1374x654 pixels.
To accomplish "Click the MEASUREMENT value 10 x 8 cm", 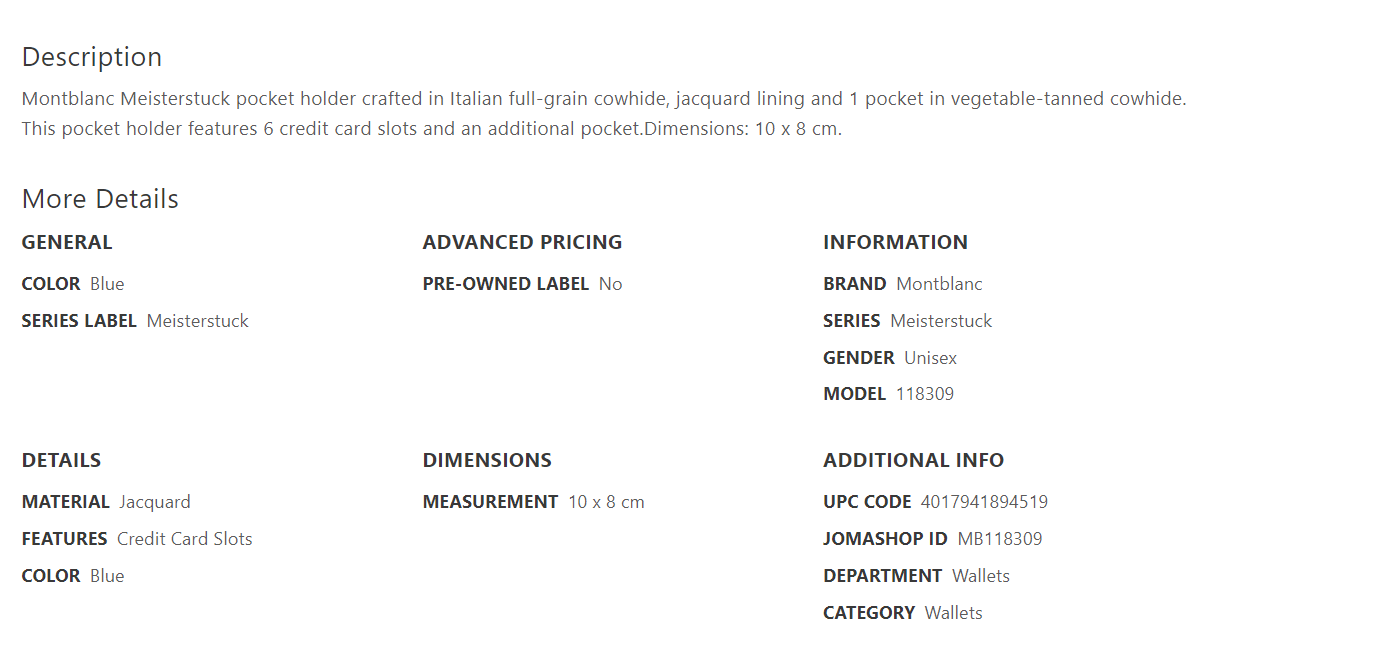I will pyautogui.click(x=606, y=502).
